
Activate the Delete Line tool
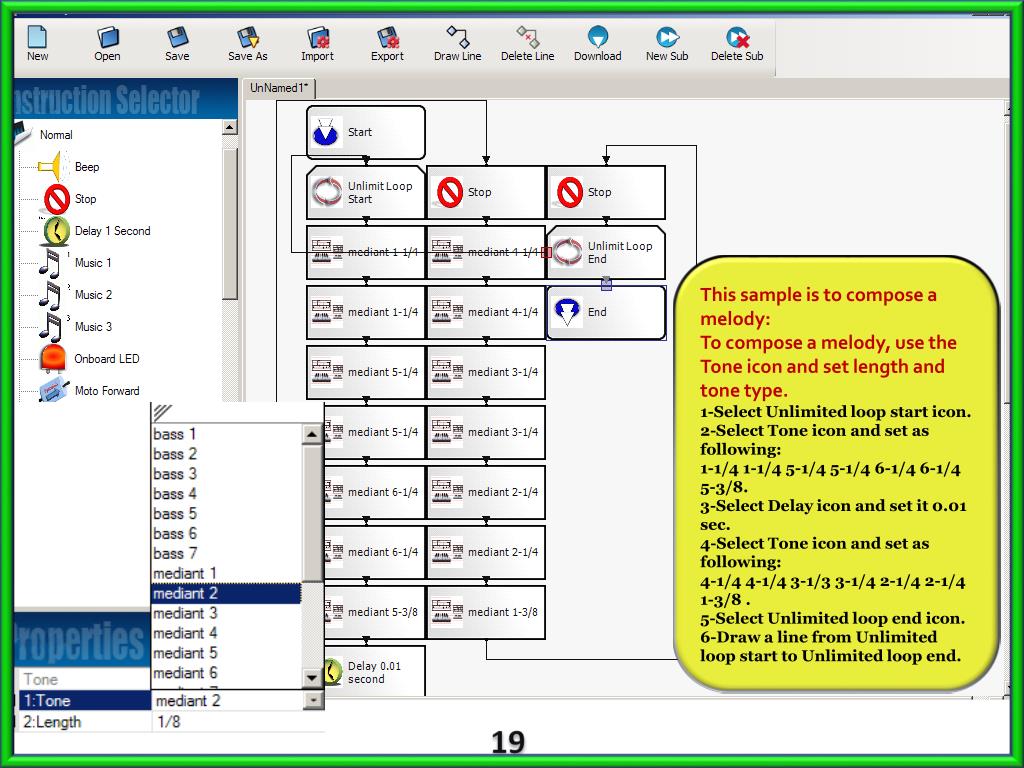[528, 43]
